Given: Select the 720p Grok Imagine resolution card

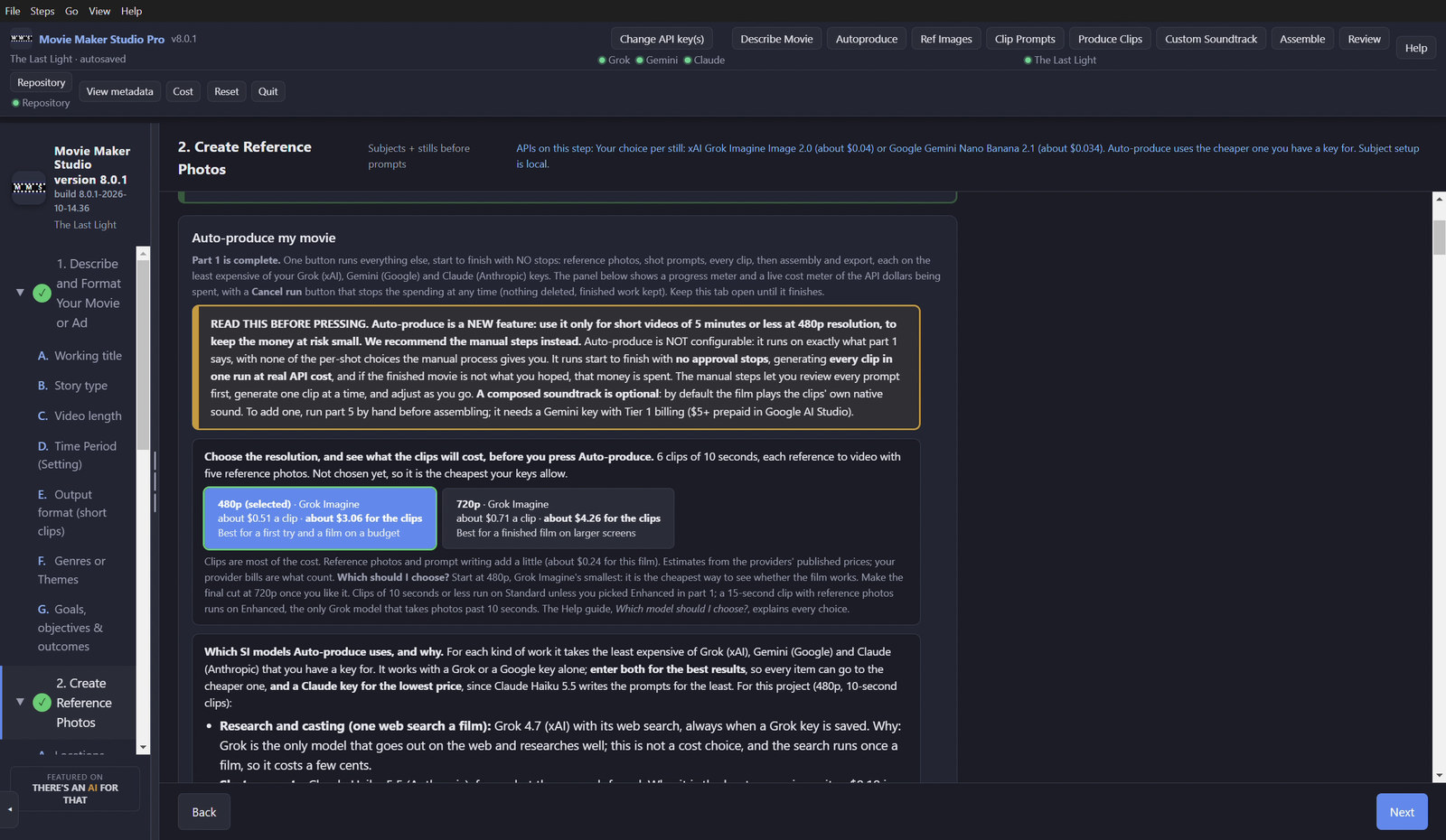Looking at the screenshot, I should (558, 518).
